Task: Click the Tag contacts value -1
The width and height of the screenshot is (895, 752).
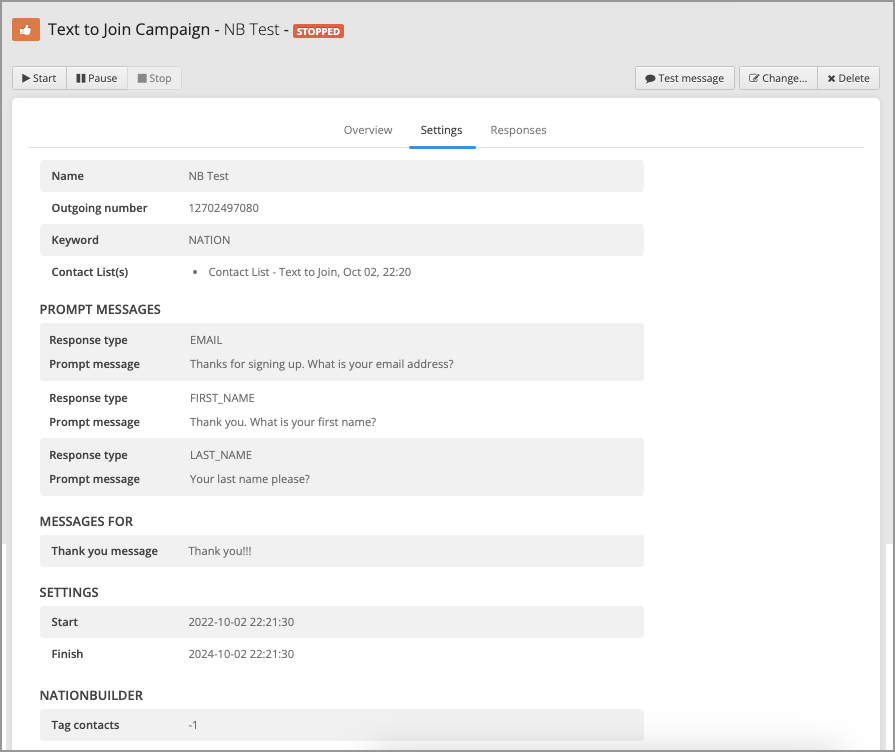Action: point(193,725)
